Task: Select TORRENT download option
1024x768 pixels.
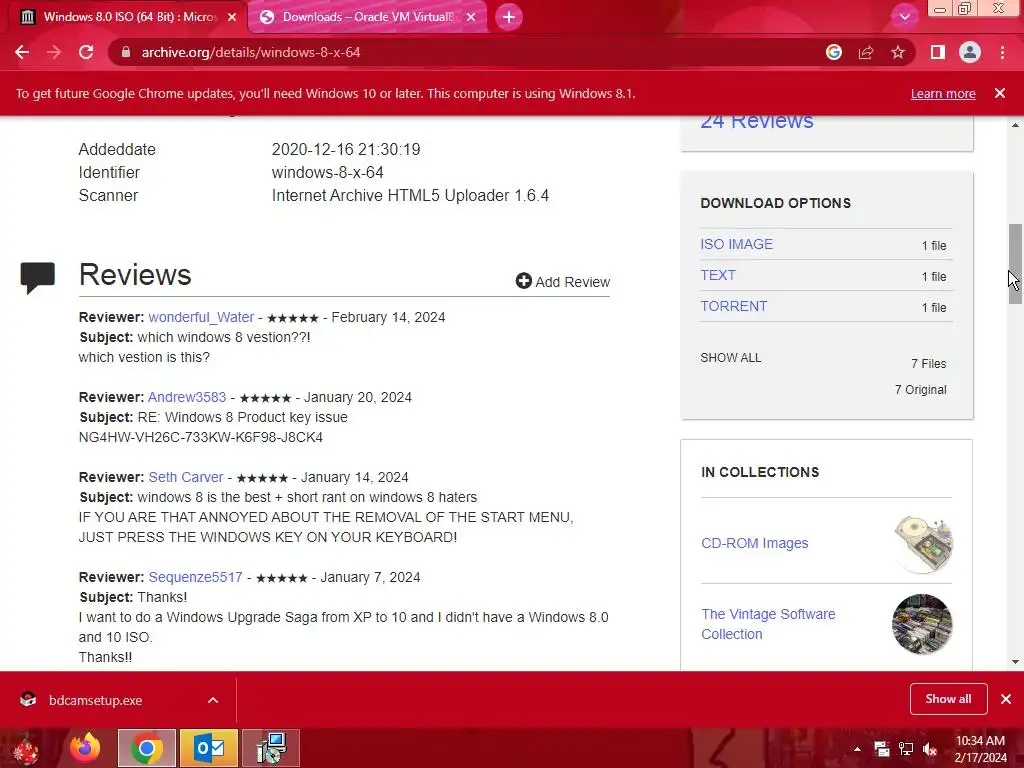Action: click(733, 306)
